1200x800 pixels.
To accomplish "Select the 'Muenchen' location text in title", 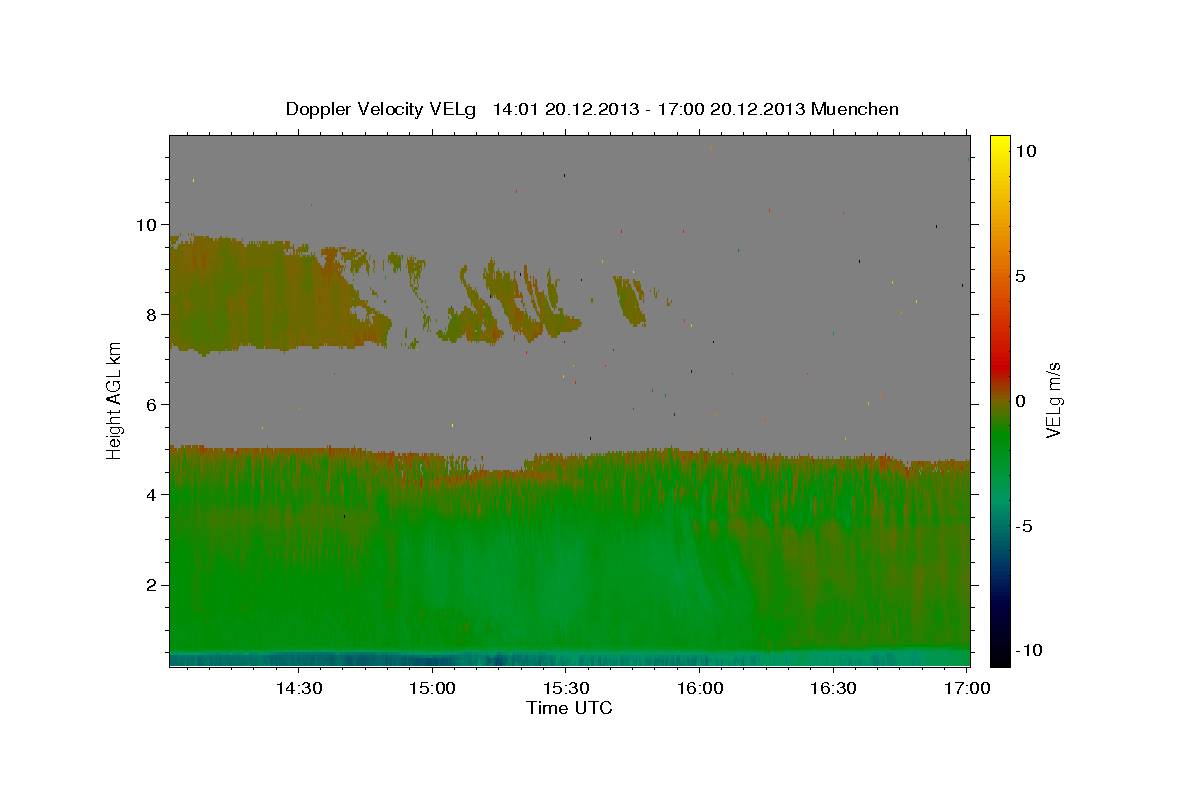I will point(855,109).
